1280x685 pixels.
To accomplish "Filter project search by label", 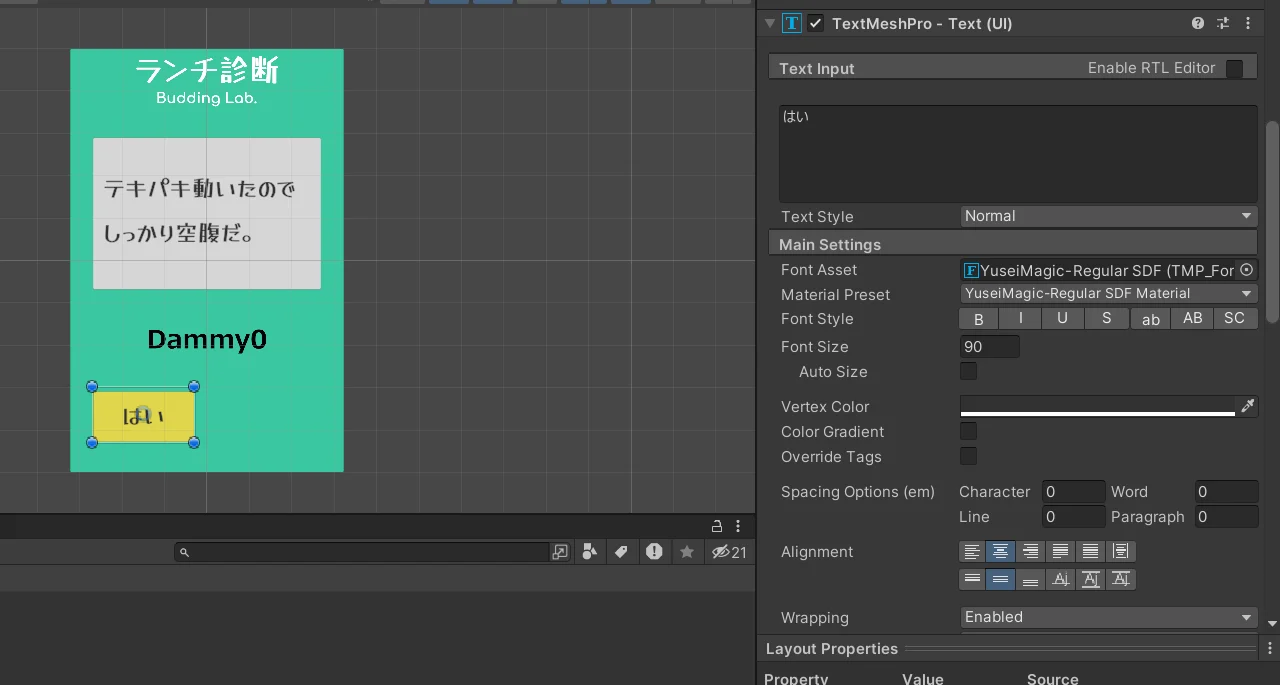I will click(x=621, y=552).
